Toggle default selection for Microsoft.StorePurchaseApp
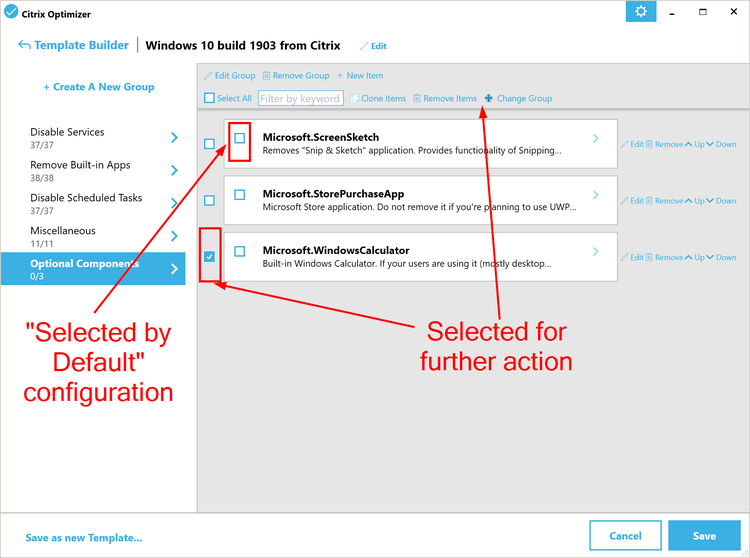Image resolution: width=750 pixels, height=558 pixels. coord(240,195)
